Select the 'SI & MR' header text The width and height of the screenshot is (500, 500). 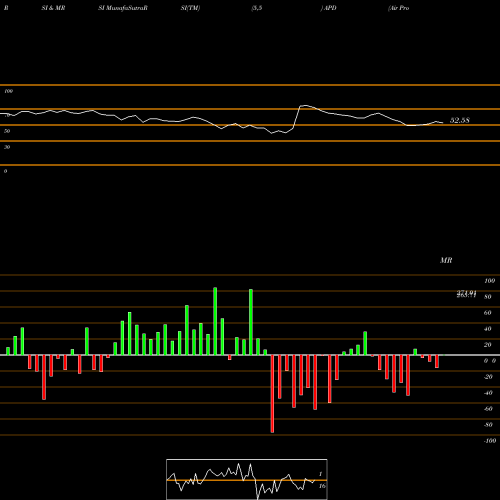tap(53, 8)
